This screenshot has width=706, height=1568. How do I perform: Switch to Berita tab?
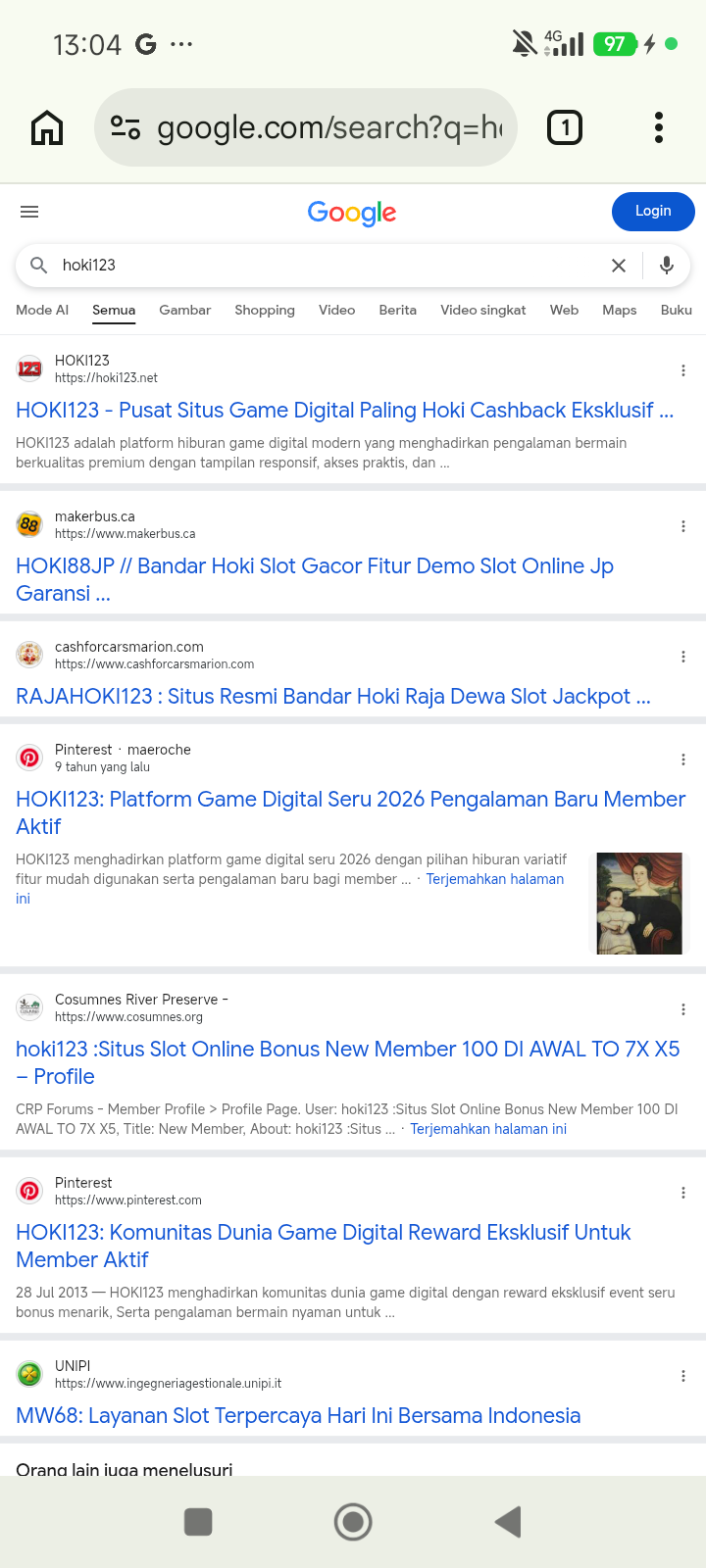398,310
